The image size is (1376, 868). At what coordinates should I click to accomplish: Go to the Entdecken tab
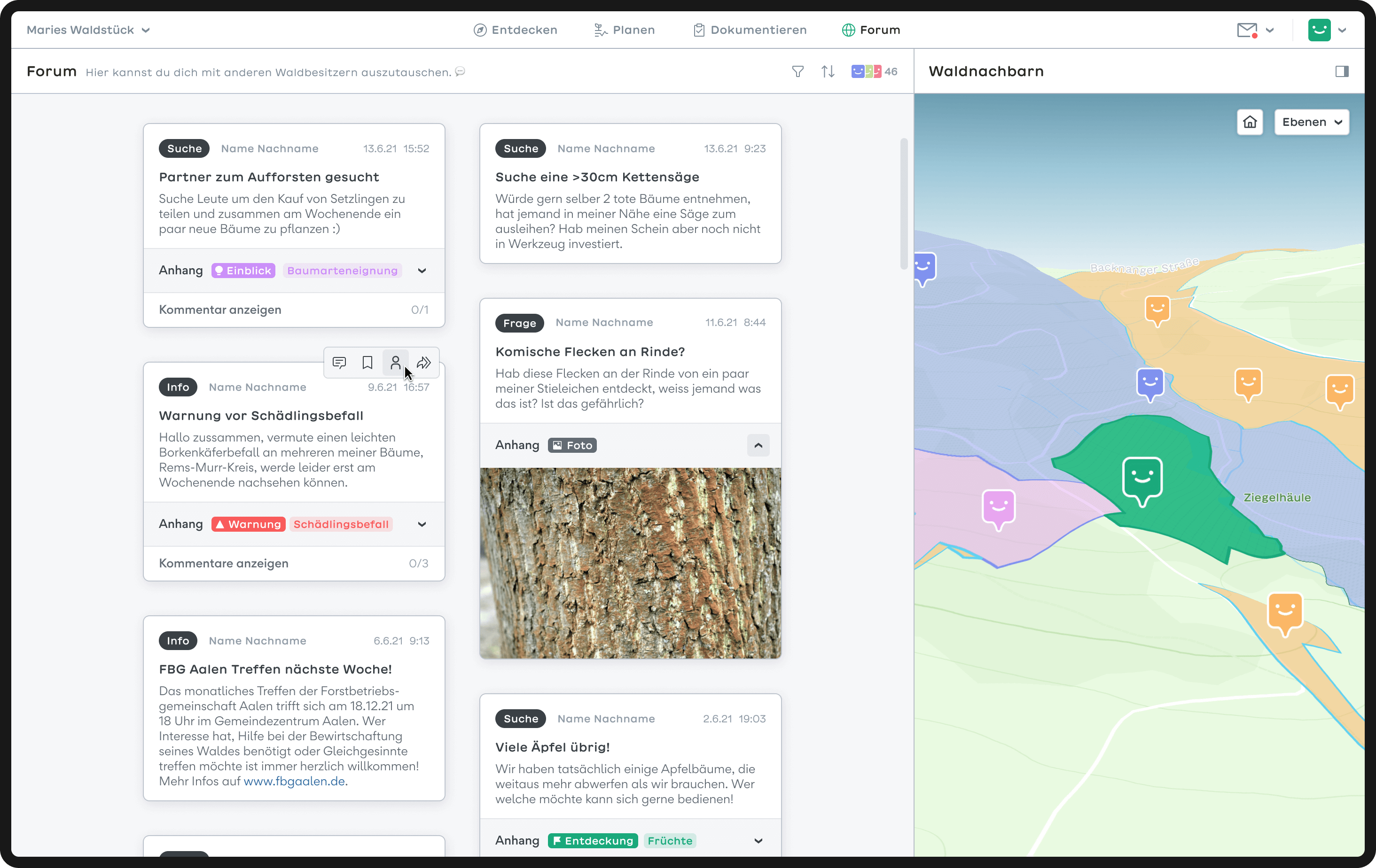(516, 30)
